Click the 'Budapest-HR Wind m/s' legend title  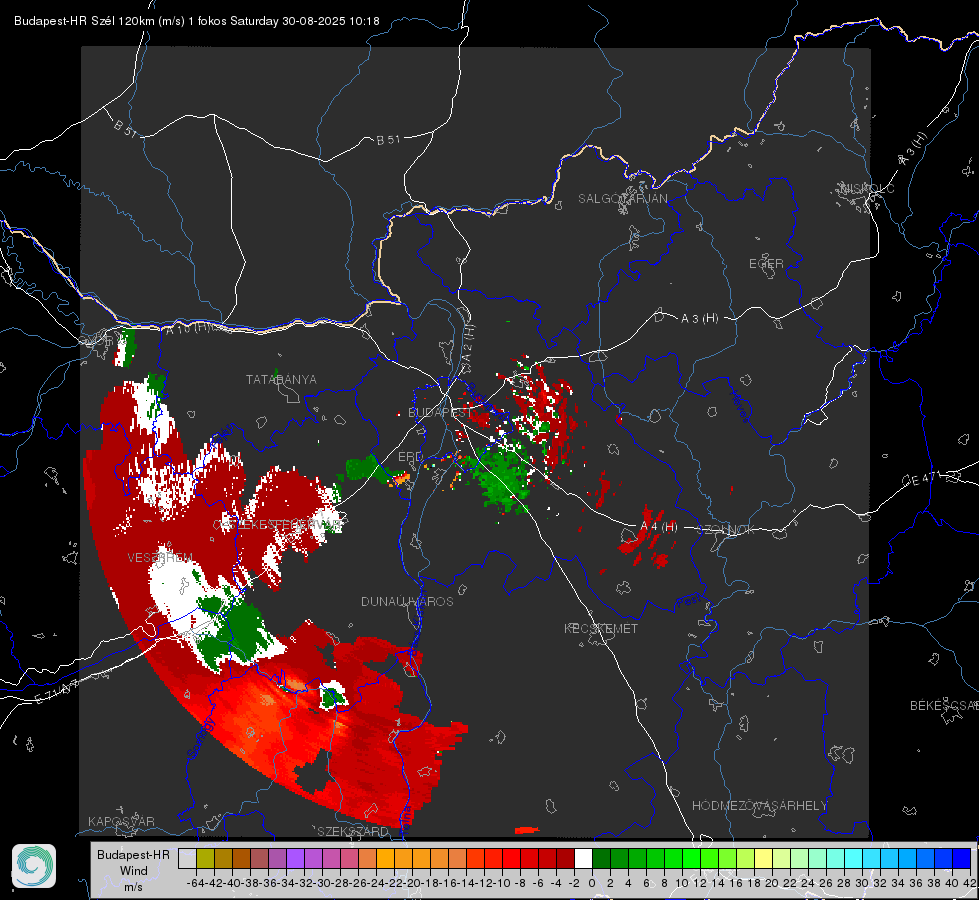click(133, 870)
